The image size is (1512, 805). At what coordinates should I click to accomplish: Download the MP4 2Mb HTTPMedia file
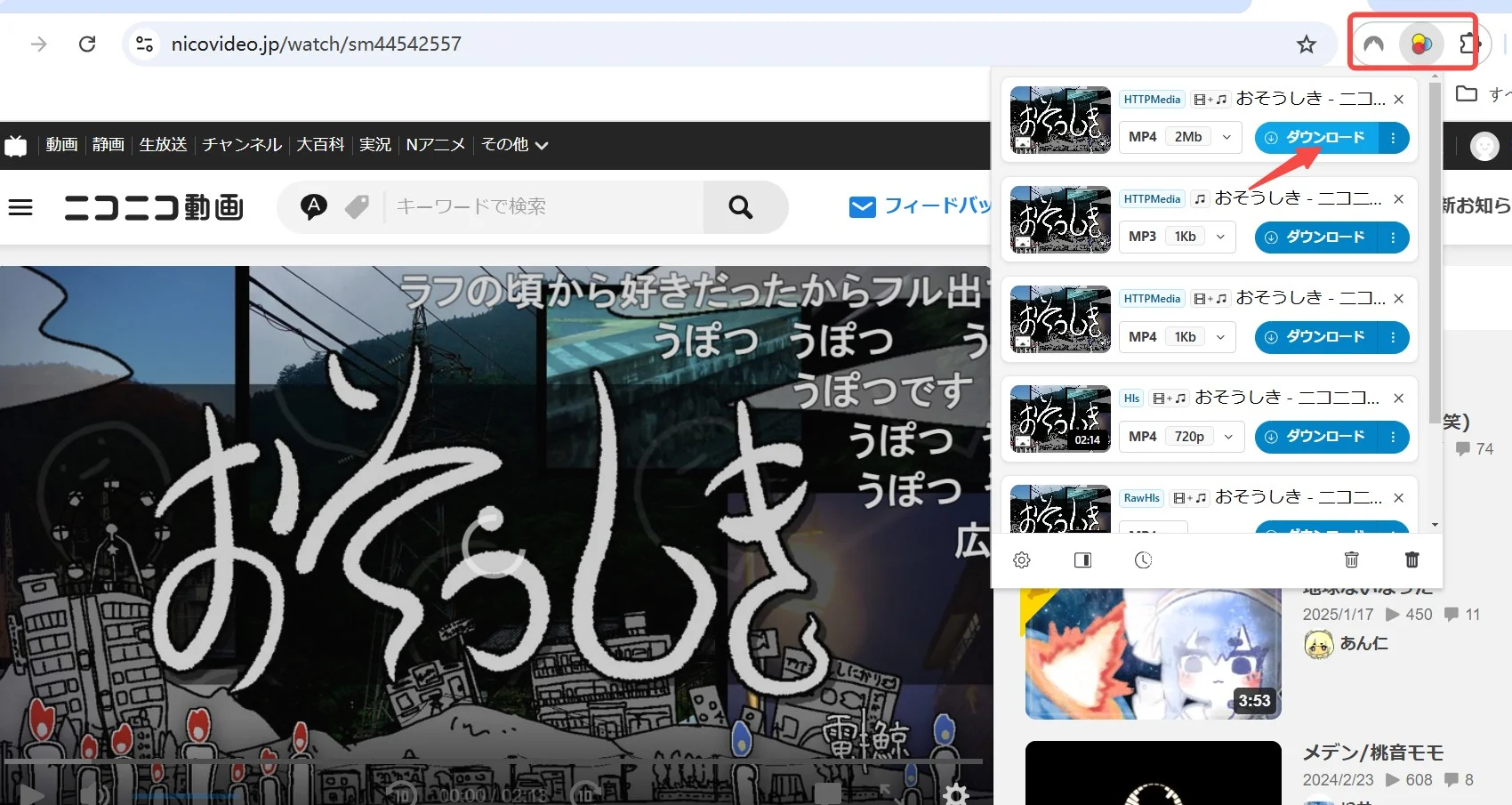(x=1316, y=138)
